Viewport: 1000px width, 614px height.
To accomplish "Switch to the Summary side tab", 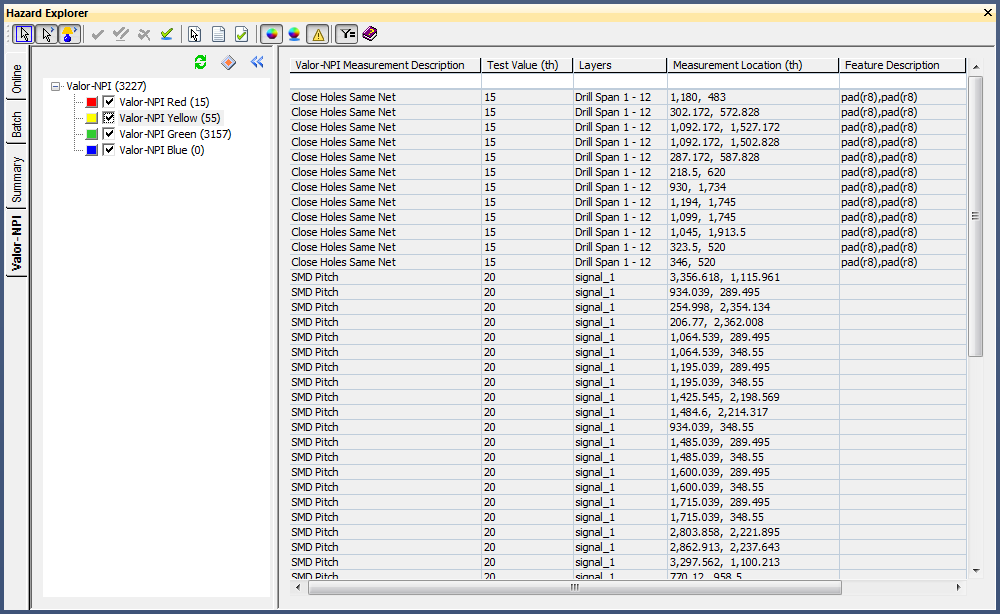I will (x=17, y=182).
